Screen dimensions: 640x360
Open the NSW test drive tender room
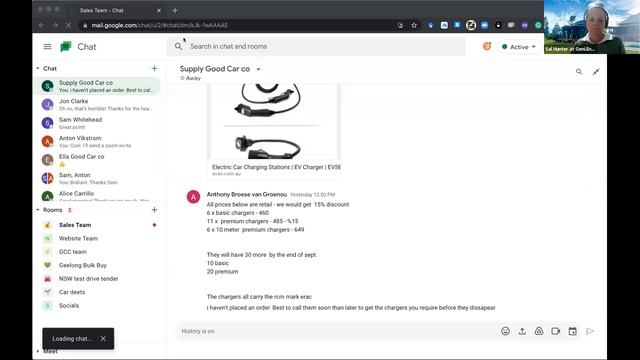[98, 279]
